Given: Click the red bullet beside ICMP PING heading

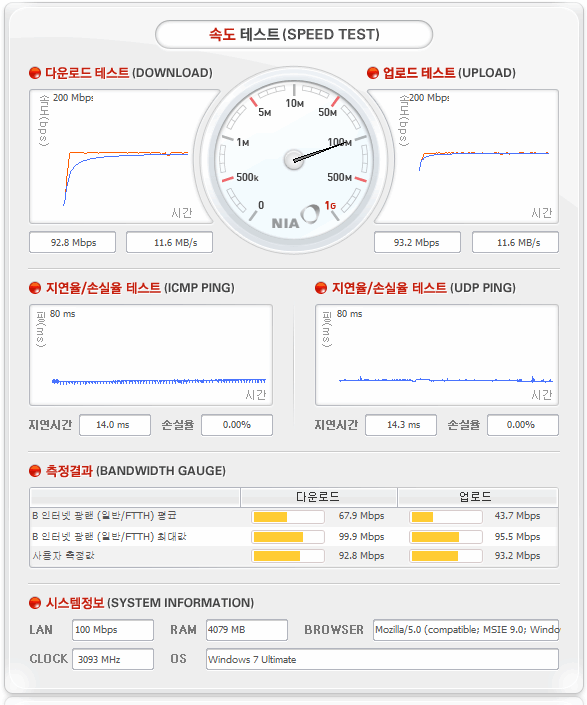Looking at the screenshot, I should click(x=35, y=288).
